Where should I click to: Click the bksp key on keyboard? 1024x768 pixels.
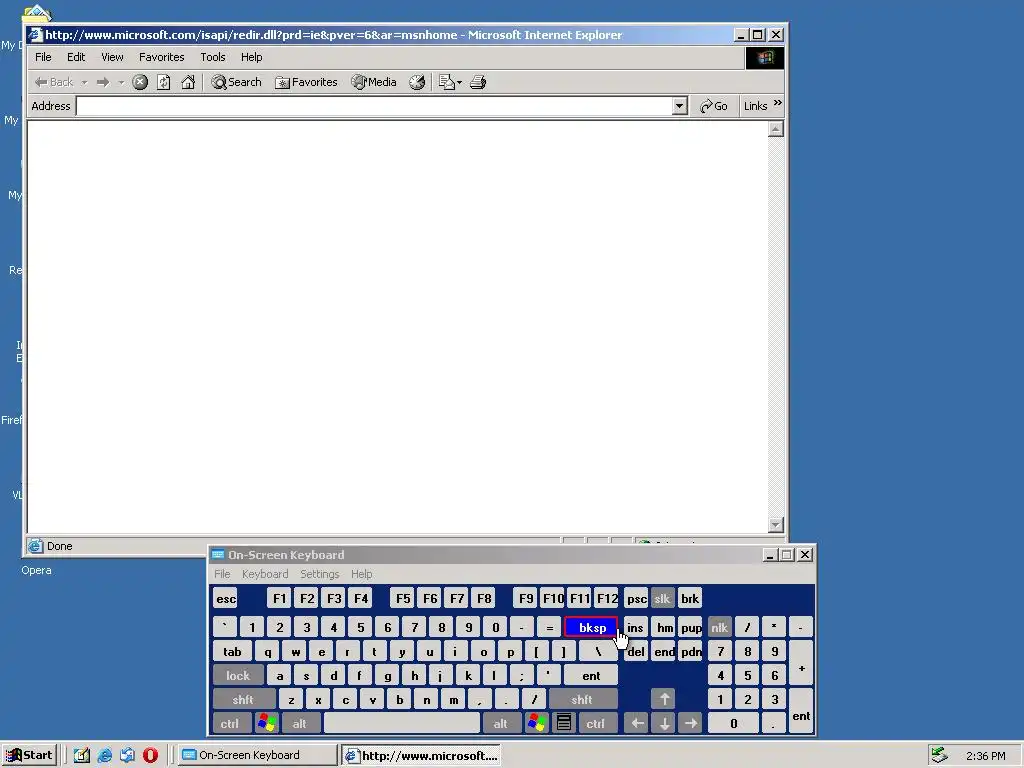tap(591, 628)
